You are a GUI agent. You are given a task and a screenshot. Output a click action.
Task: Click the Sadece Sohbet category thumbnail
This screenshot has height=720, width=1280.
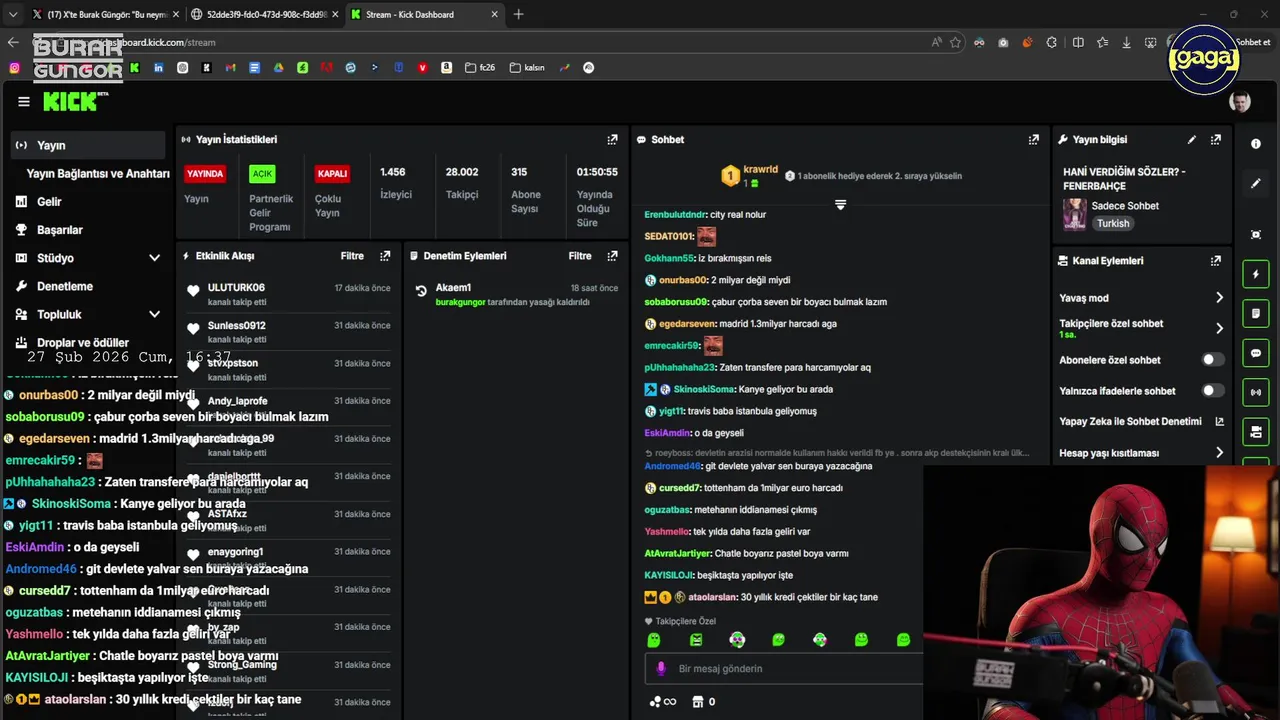(1074, 214)
